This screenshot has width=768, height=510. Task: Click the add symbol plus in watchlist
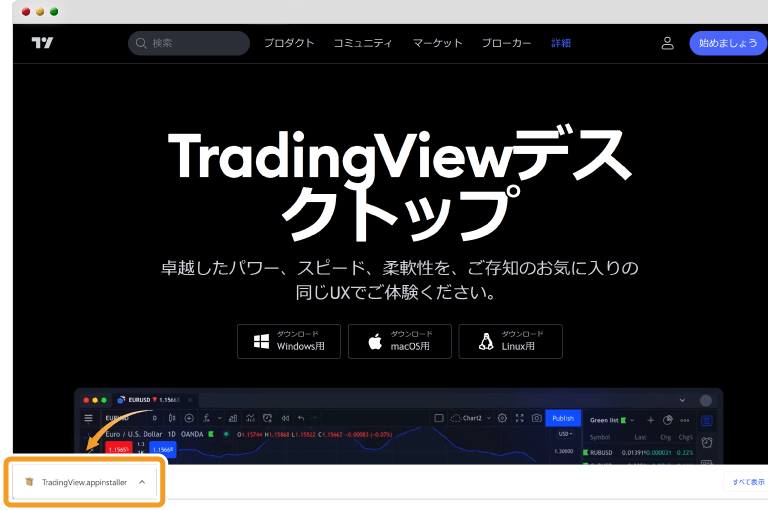point(650,420)
